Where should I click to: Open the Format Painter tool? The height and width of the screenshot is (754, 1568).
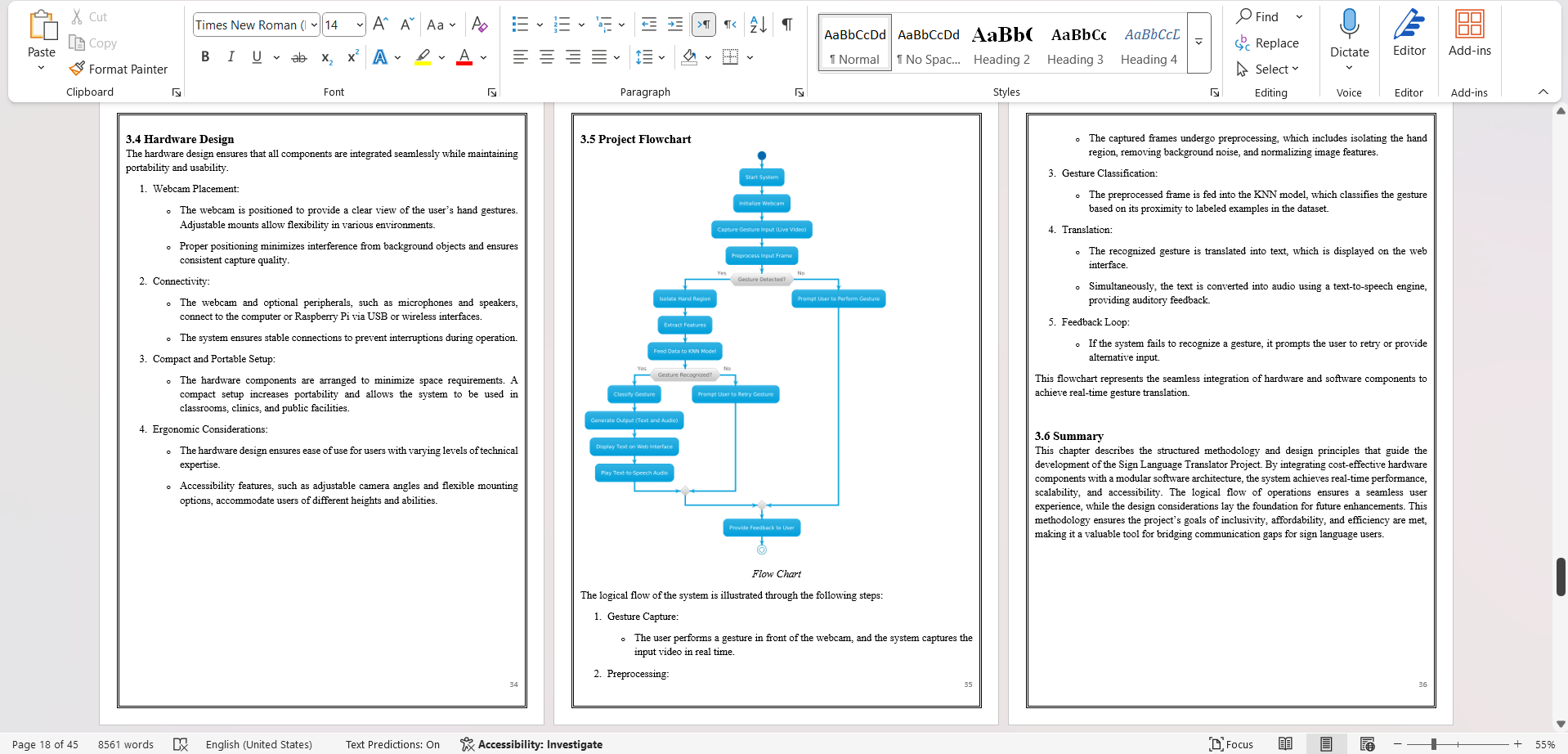pyautogui.click(x=120, y=69)
